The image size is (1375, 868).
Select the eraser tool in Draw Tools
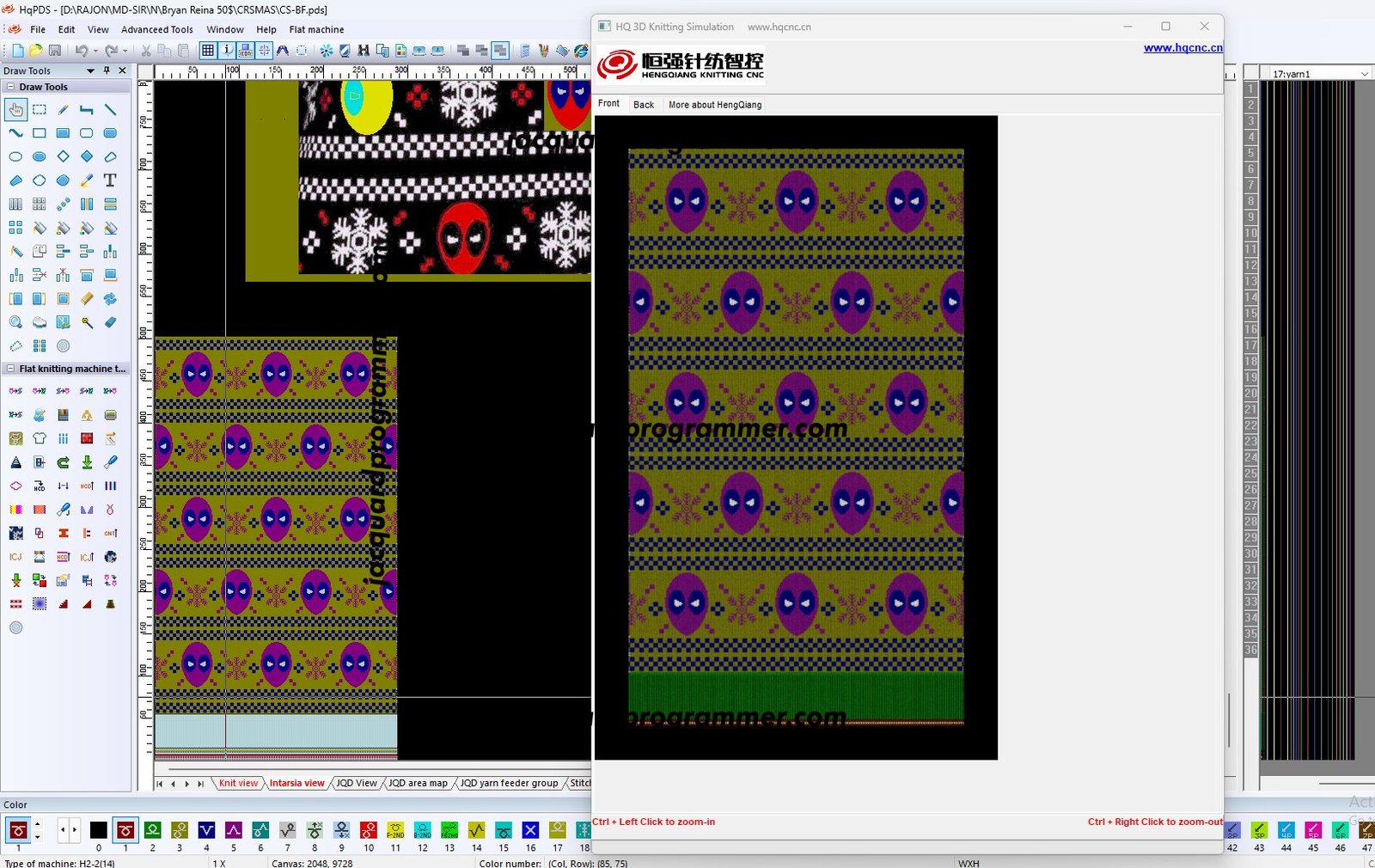coord(110,322)
